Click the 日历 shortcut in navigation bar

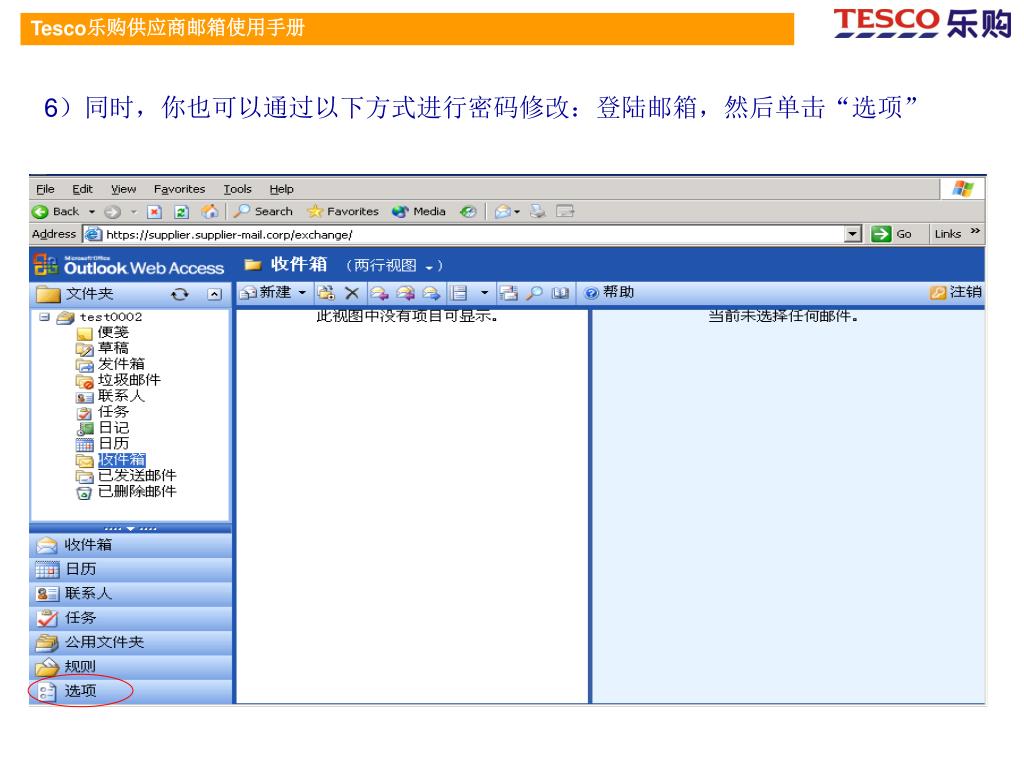tap(131, 569)
